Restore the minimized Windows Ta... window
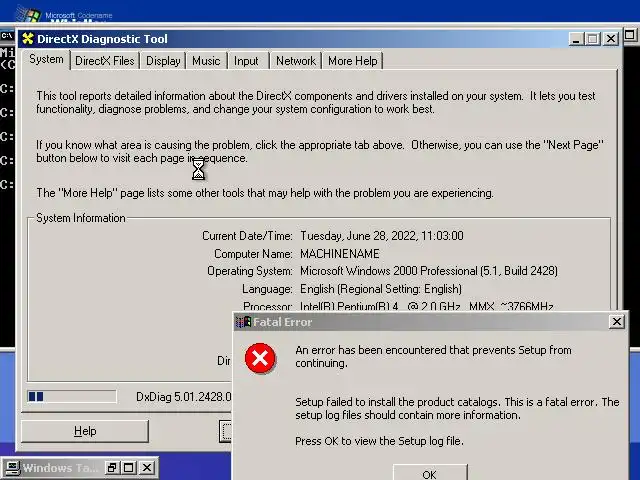The image size is (640, 480). [111, 468]
